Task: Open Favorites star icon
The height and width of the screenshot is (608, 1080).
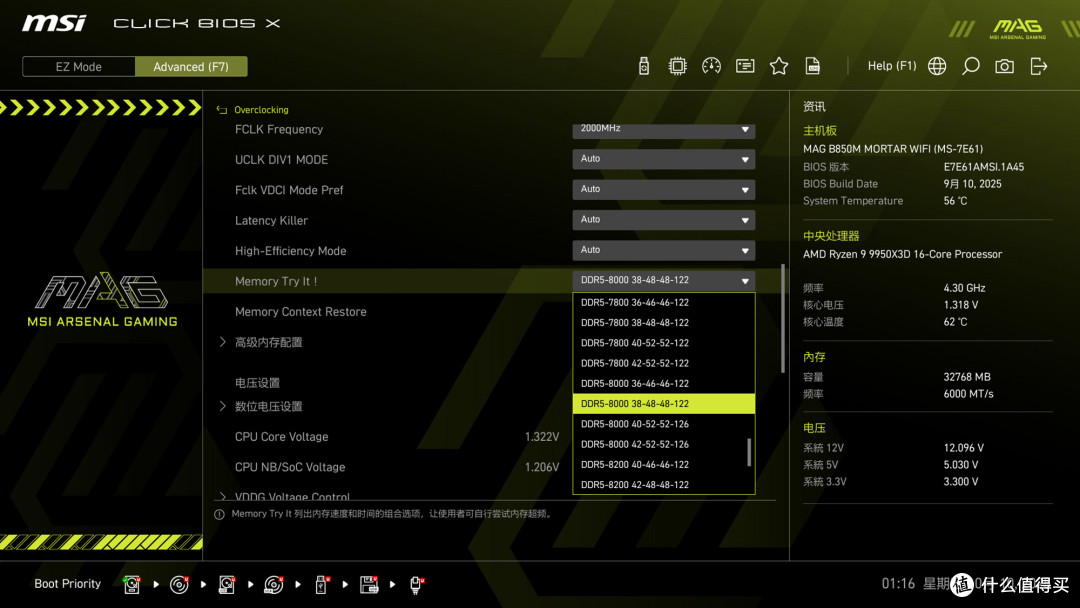Action: coord(778,66)
